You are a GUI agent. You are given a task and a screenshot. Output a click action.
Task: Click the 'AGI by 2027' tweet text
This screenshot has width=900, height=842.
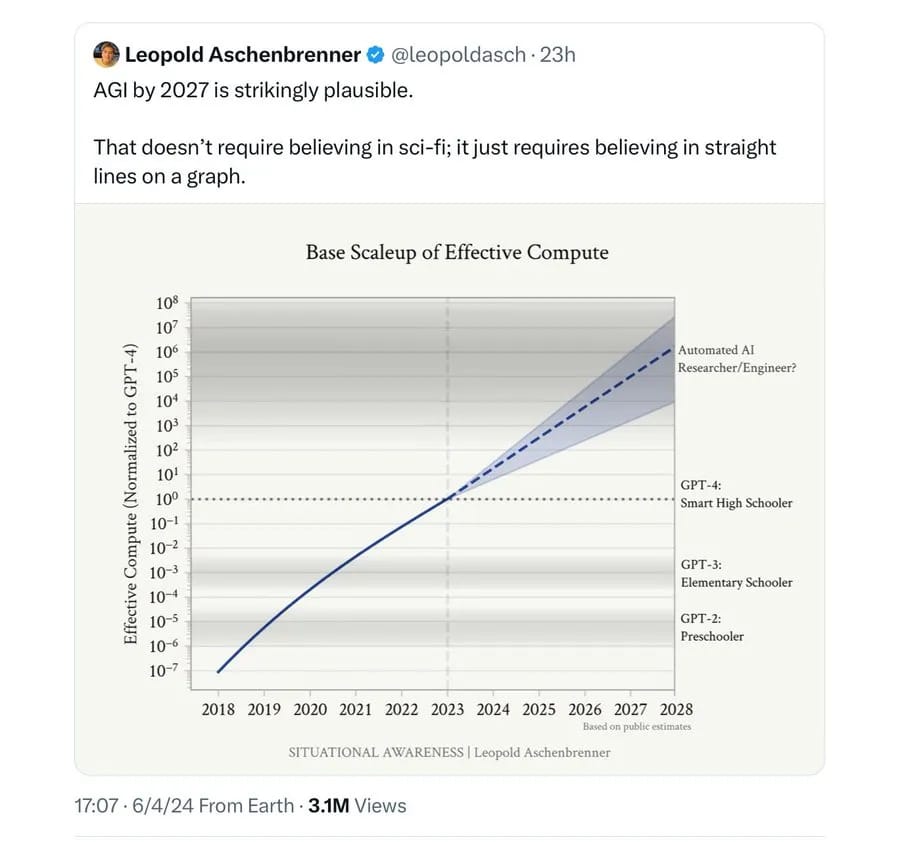[x=253, y=91]
